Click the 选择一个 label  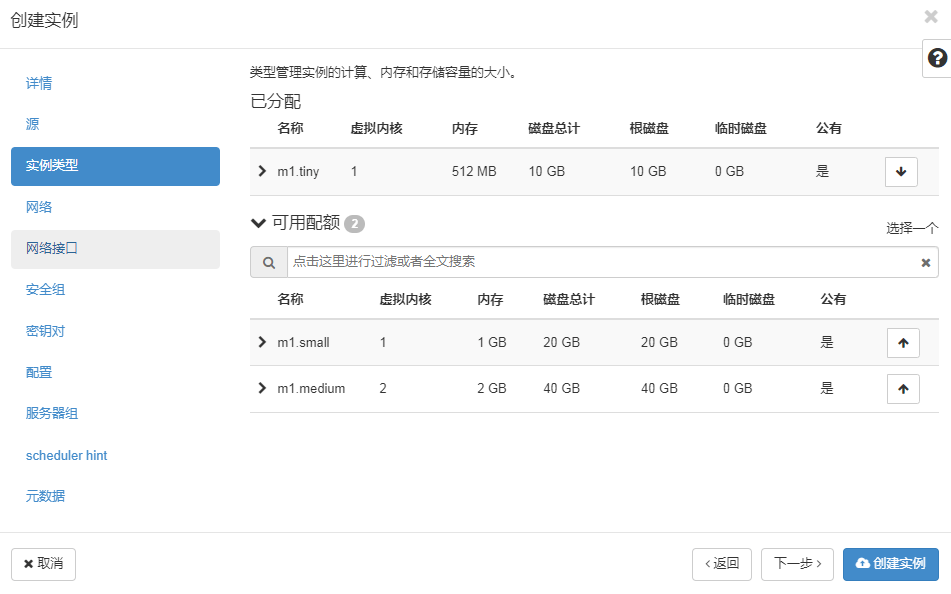[x=912, y=228]
